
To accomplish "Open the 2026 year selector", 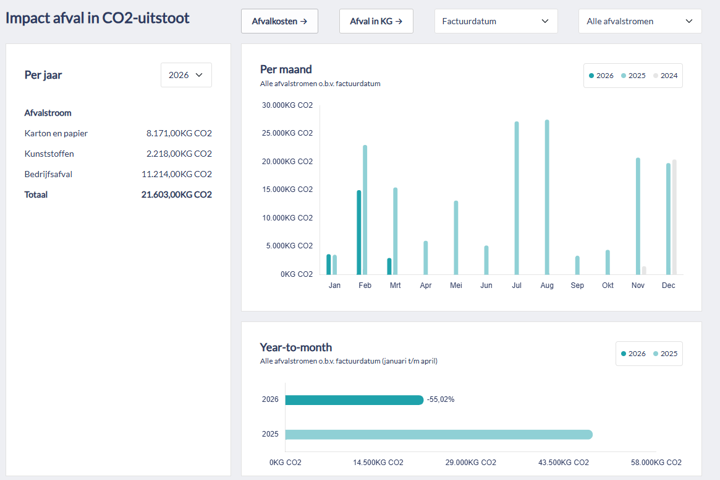I will point(186,75).
